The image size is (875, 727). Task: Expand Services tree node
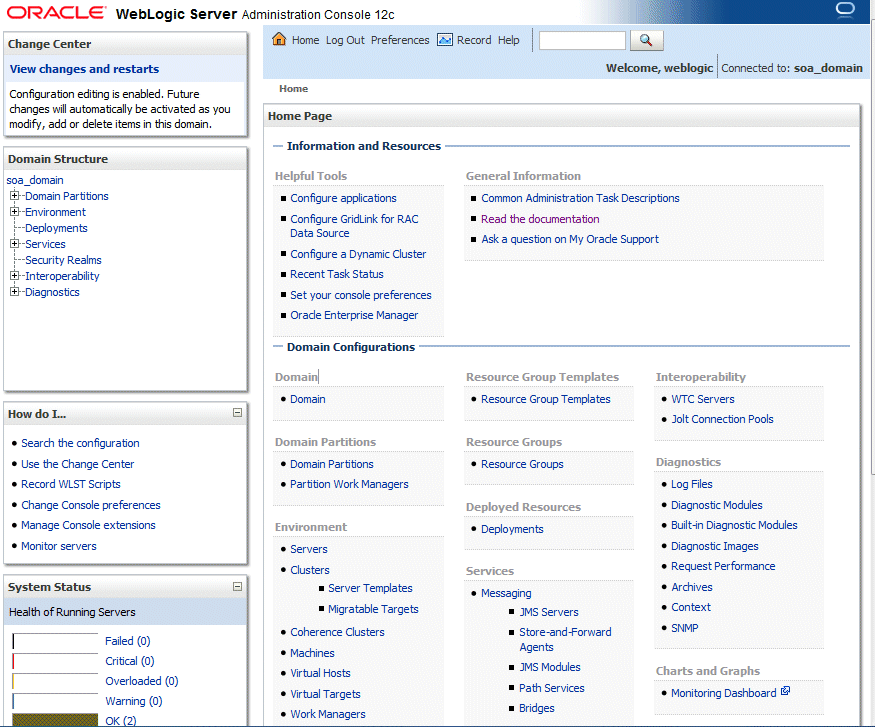[x=15, y=244]
